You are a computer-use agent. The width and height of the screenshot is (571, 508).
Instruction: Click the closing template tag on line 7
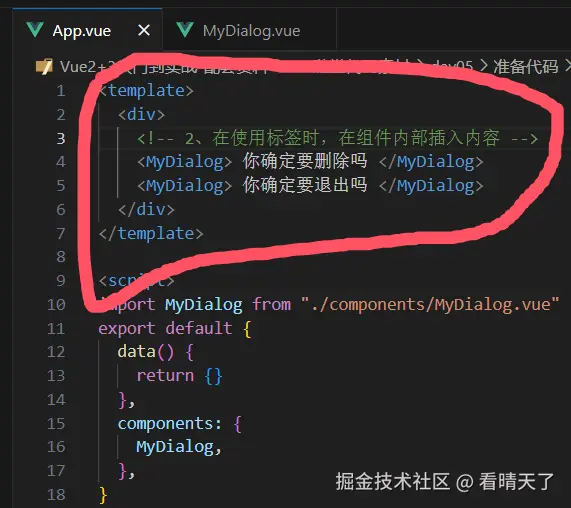click(x=151, y=233)
